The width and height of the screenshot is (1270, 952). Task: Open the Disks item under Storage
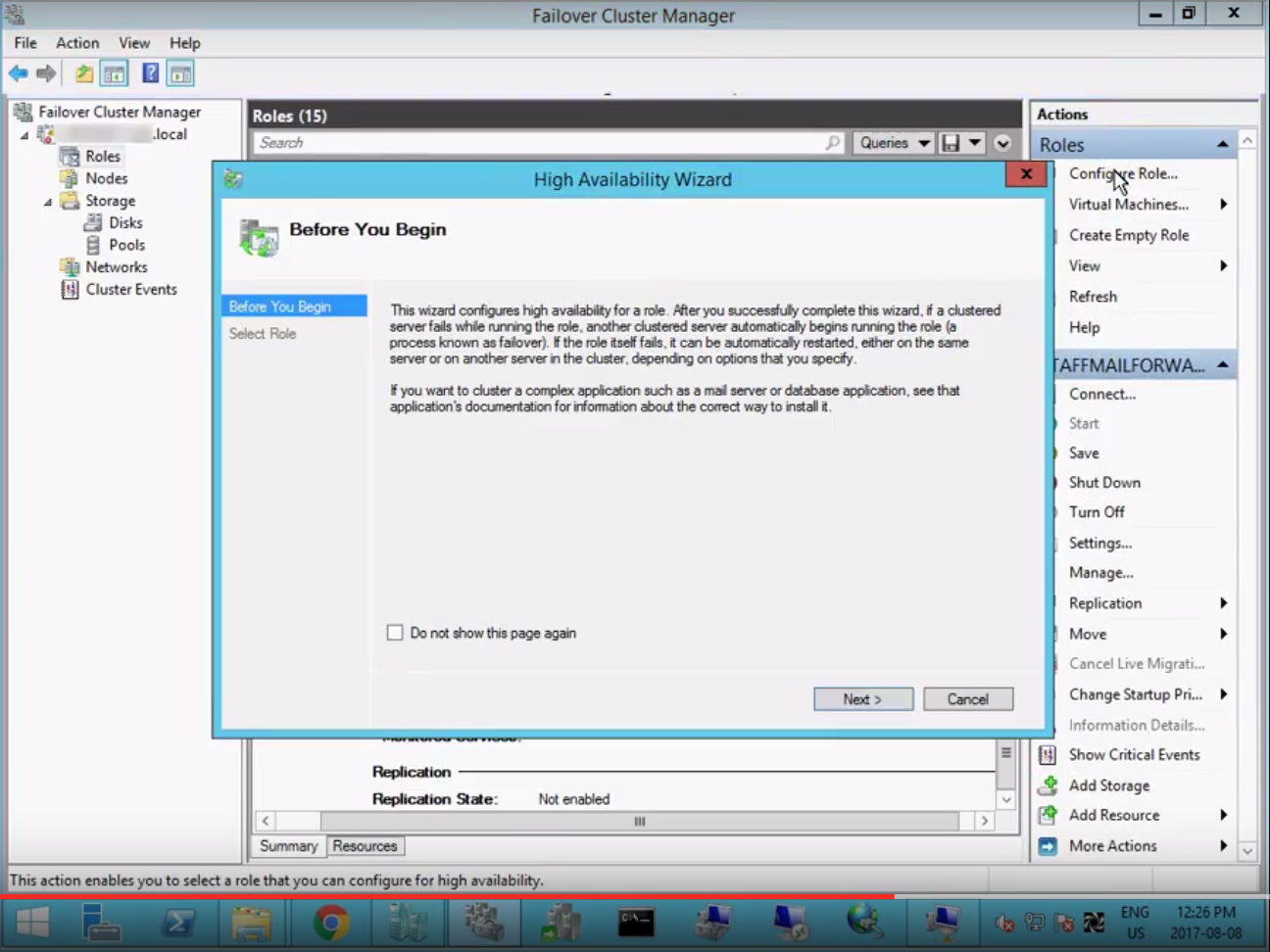coord(124,222)
